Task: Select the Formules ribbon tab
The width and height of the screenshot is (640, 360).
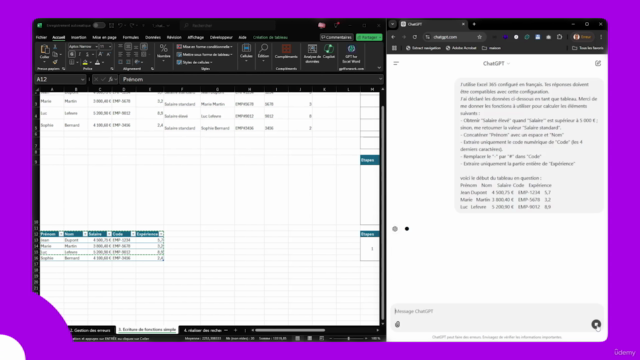Action: (x=131, y=37)
